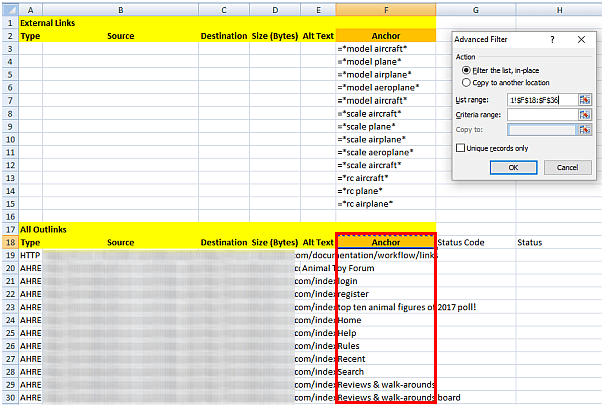This screenshot has width=604, height=407.
Task: Select the 'login' anchor cell
Action: click(386, 281)
